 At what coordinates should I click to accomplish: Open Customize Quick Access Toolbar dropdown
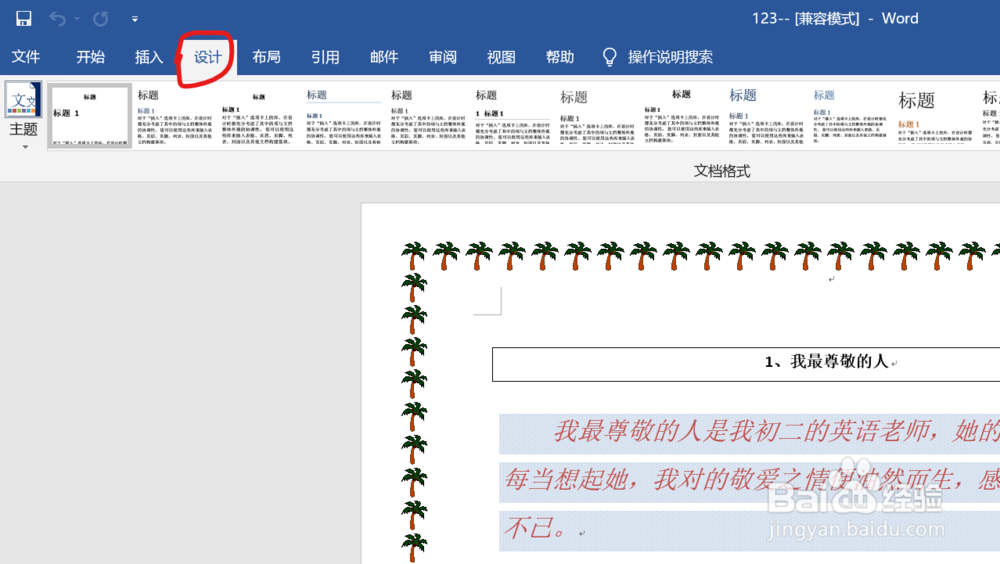pos(135,19)
